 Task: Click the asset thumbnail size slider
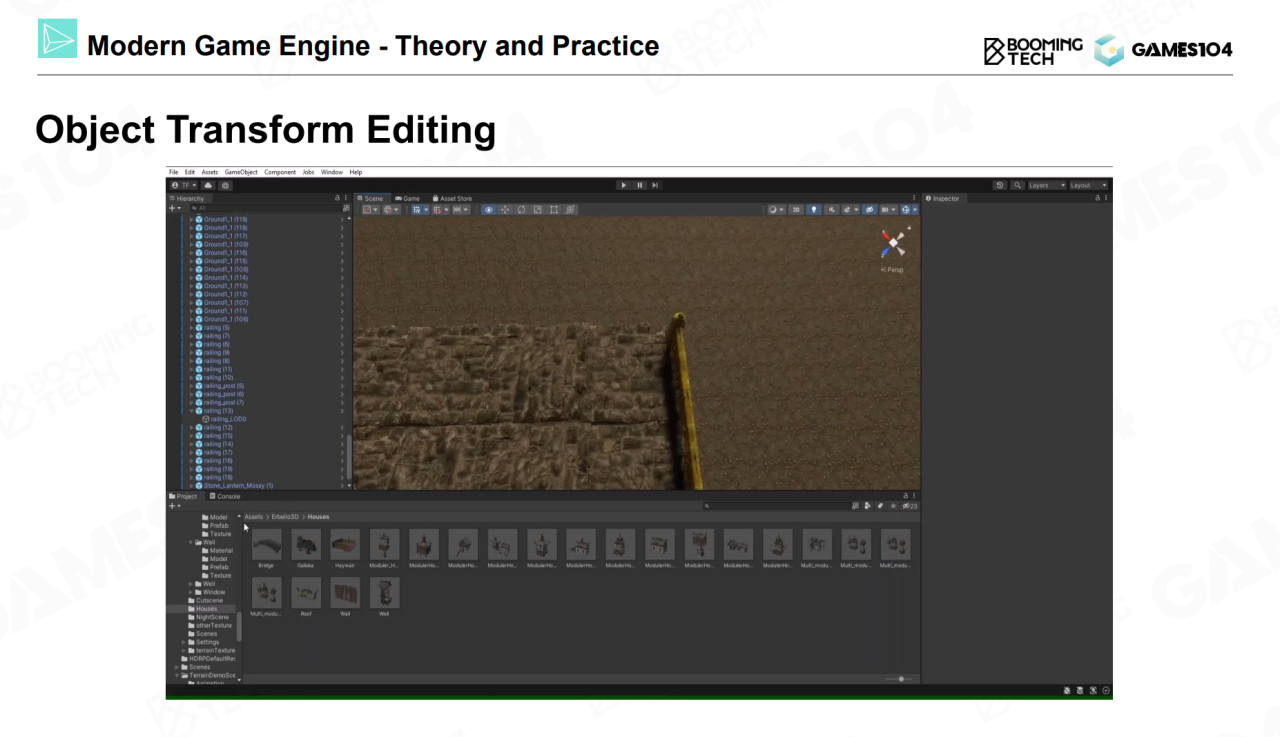tap(900, 679)
